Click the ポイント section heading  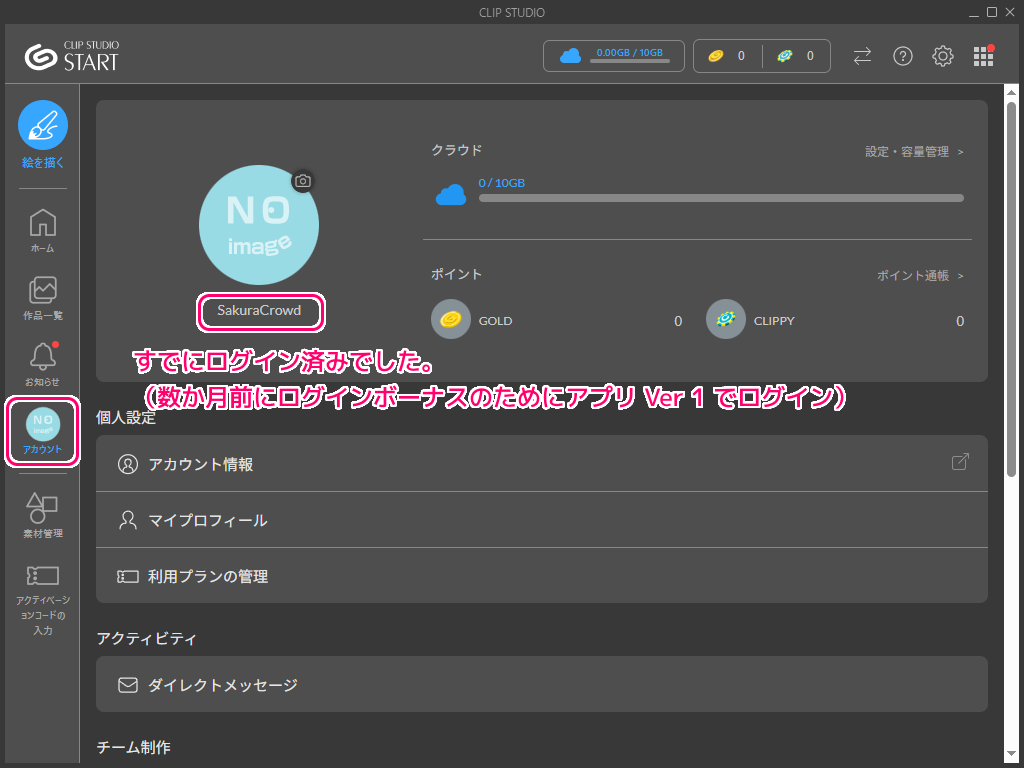(x=456, y=274)
